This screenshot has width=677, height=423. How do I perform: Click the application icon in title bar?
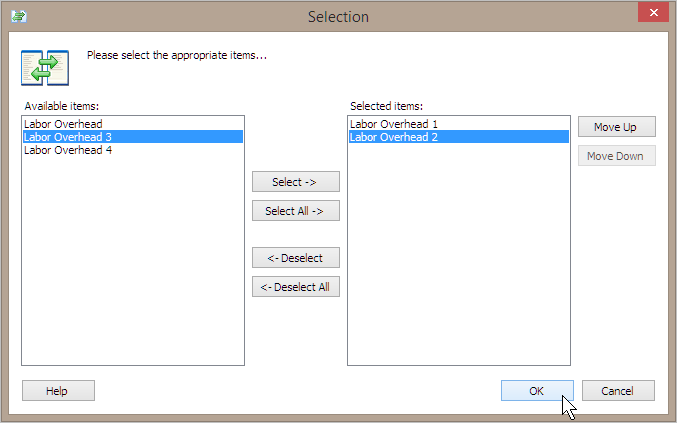[17, 16]
